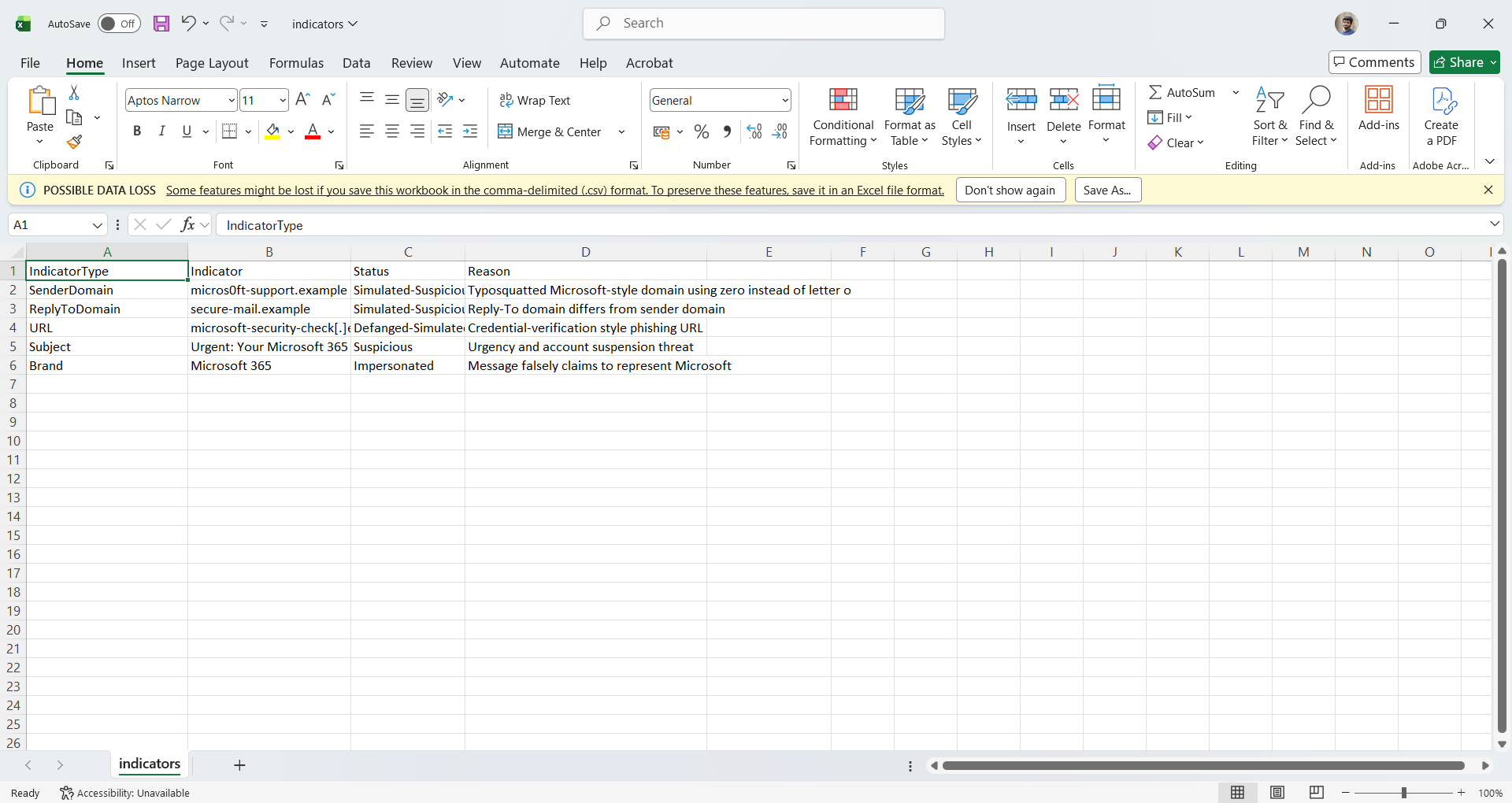1512x803 pixels.
Task: Apply Percent Style number format
Action: pyautogui.click(x=702, y=132)
